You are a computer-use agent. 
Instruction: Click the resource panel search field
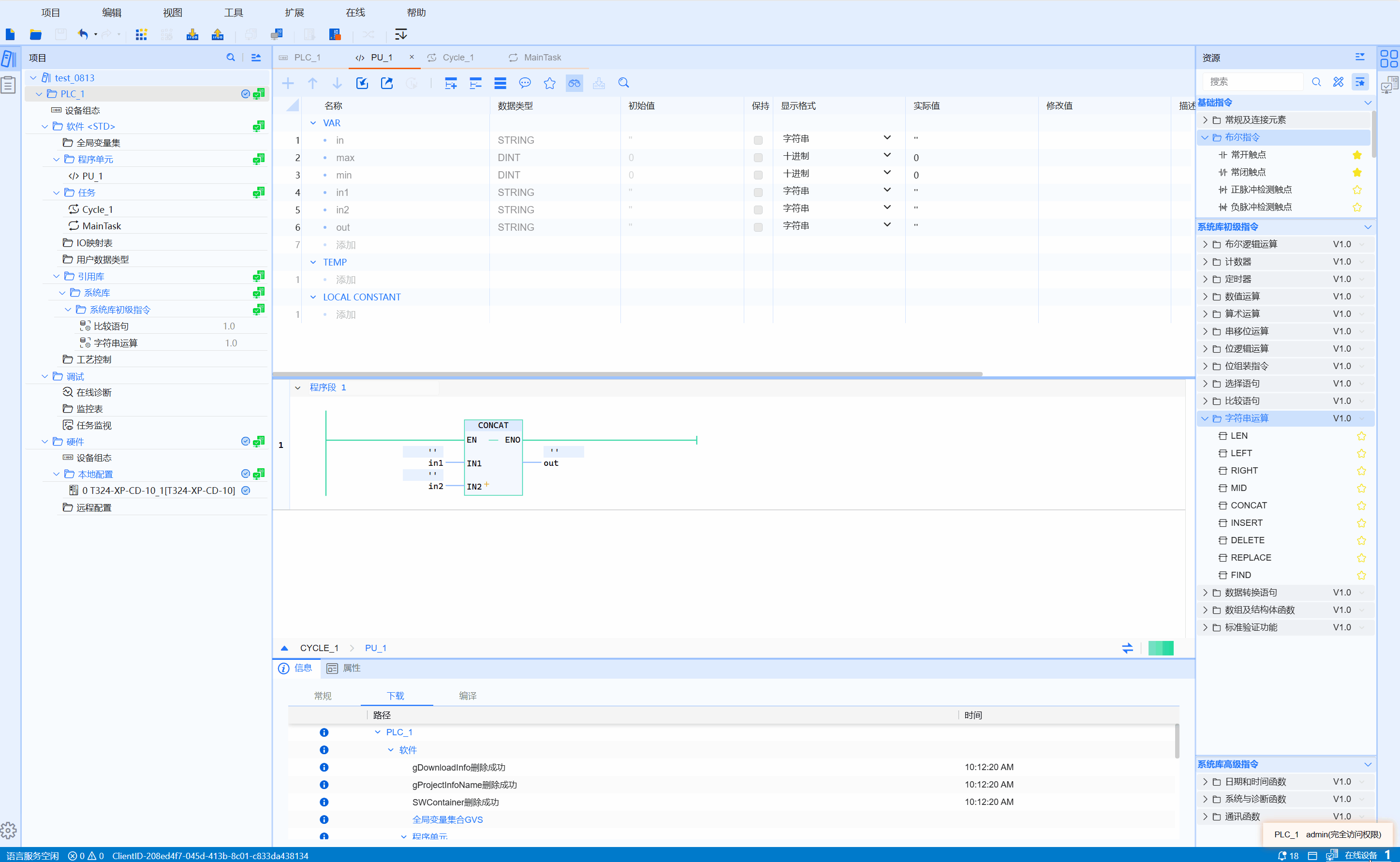pos(1253,82)
